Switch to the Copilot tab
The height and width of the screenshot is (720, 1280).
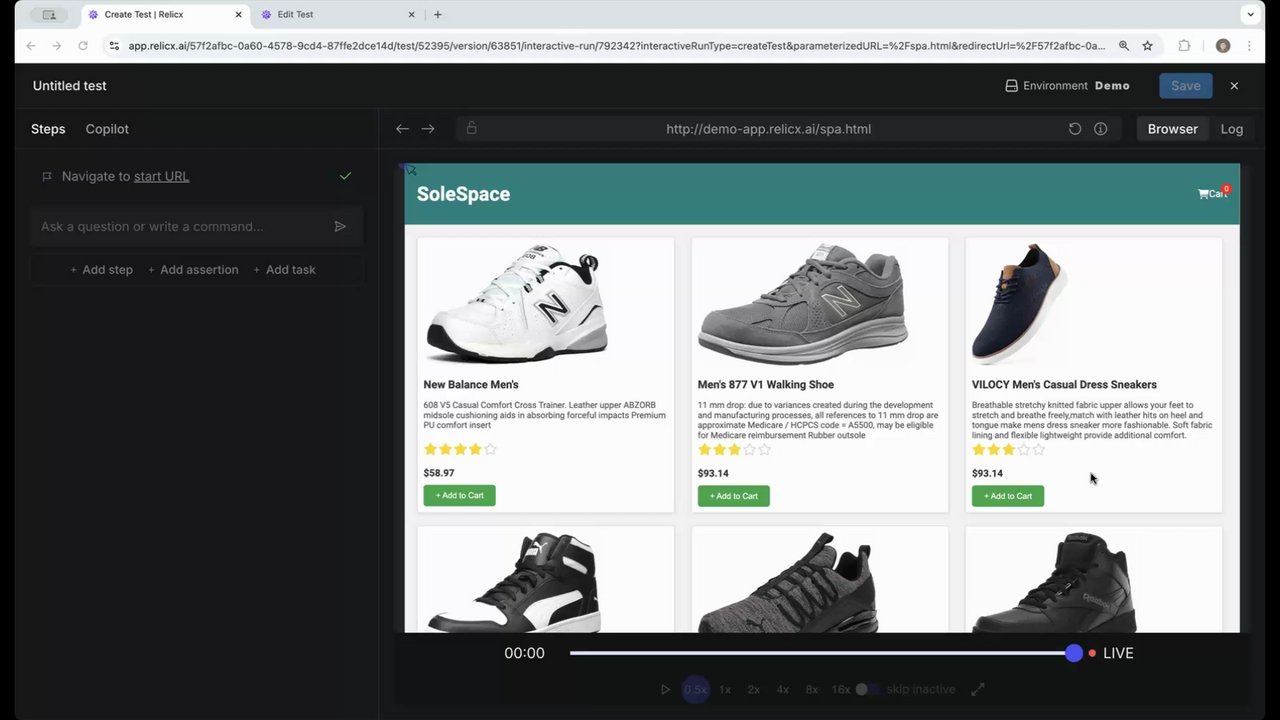point(107,129)
